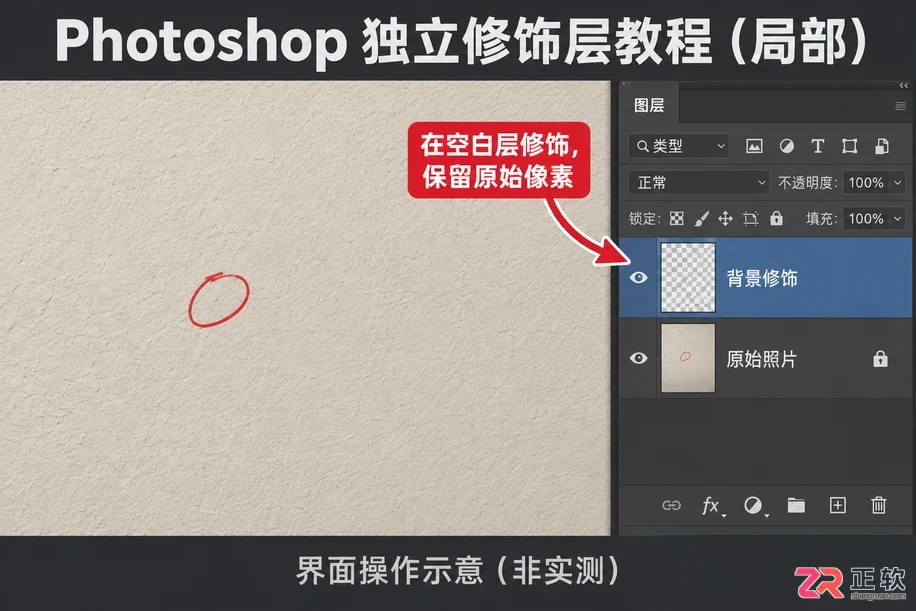Image resolution: width=916 pixels, height=611 pixels.
Task: Collapse the panel with double-chevron icon
Action: tap(903, 86)
